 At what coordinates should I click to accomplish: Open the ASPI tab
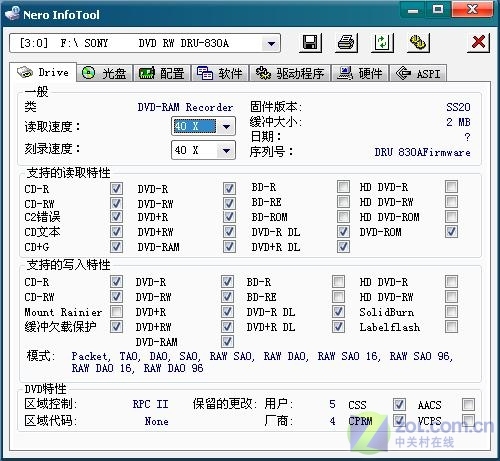(x=418, y=73)
